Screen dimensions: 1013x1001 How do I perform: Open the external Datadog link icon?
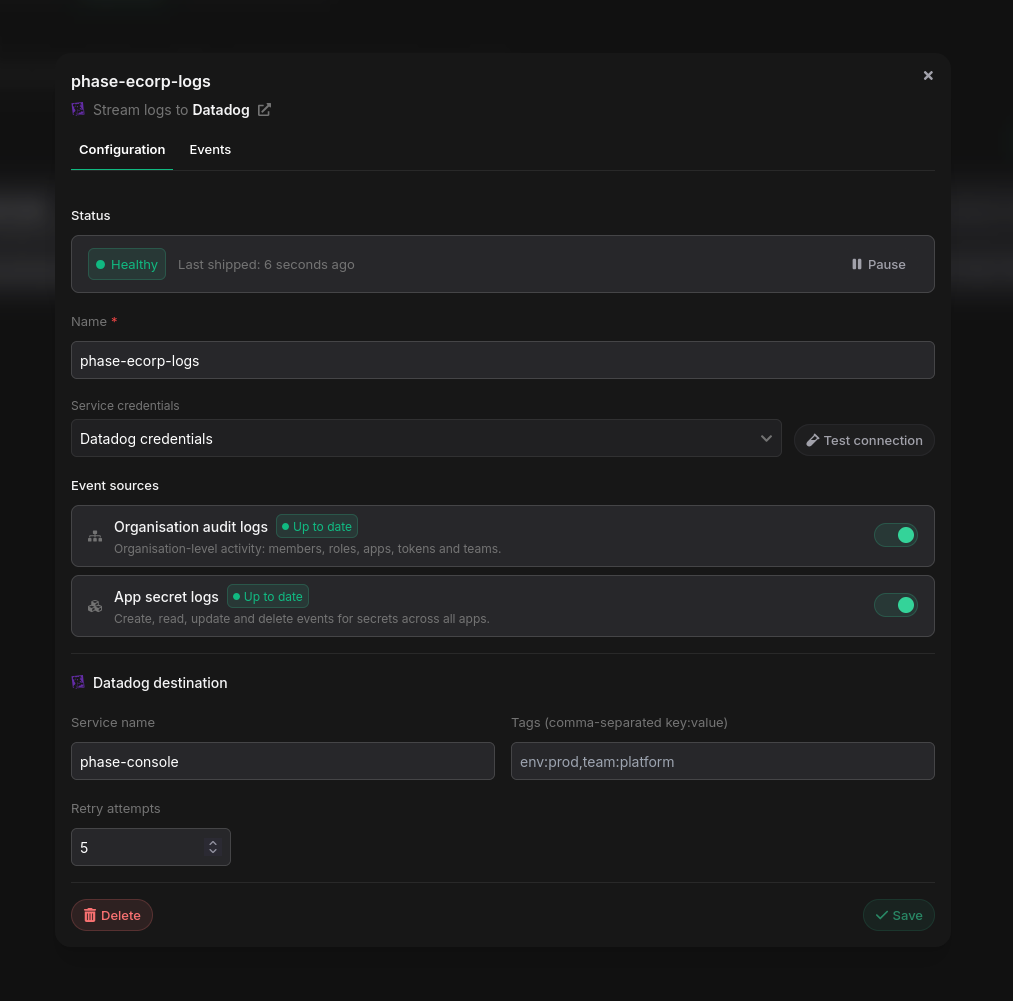264,110
